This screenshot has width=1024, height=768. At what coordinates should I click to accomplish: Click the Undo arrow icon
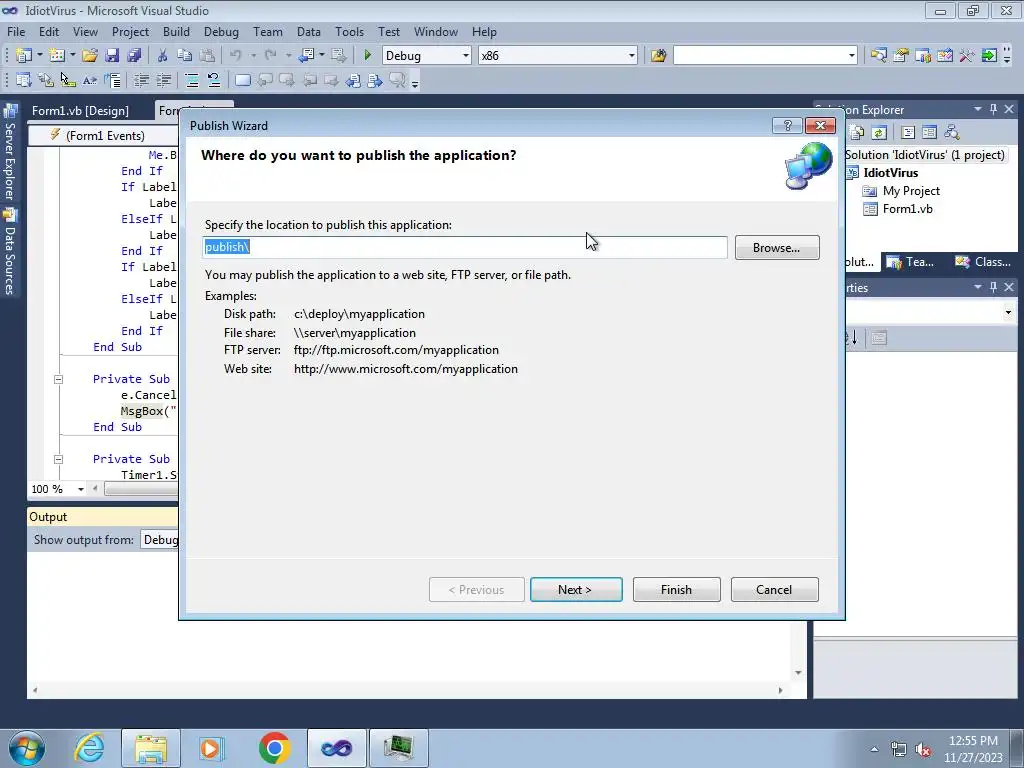coord(236,56)
